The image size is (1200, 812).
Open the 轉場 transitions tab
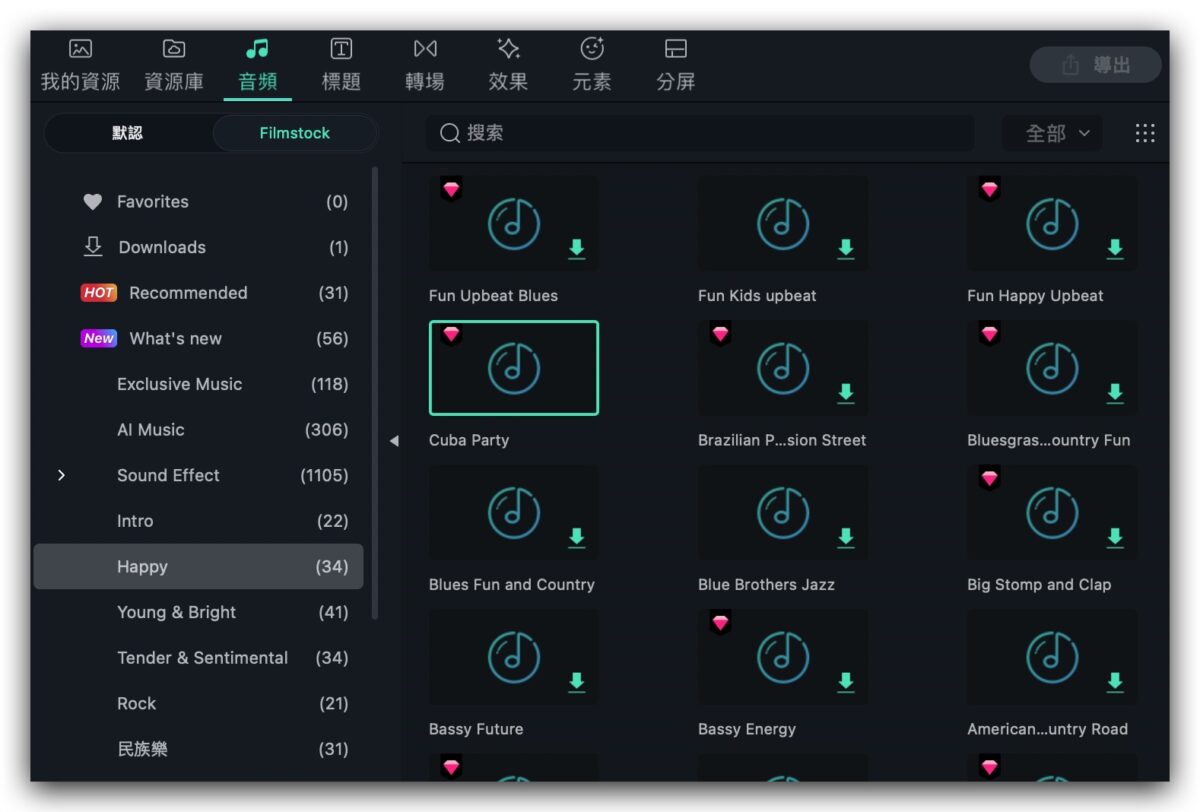click(425, 65)
